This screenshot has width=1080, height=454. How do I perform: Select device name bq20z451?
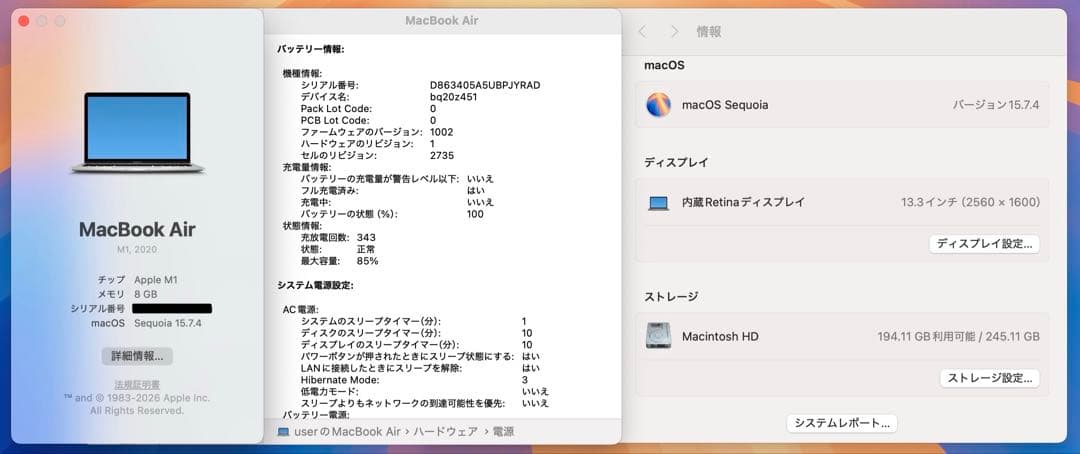pyautogui.click(x=453, y=97)
